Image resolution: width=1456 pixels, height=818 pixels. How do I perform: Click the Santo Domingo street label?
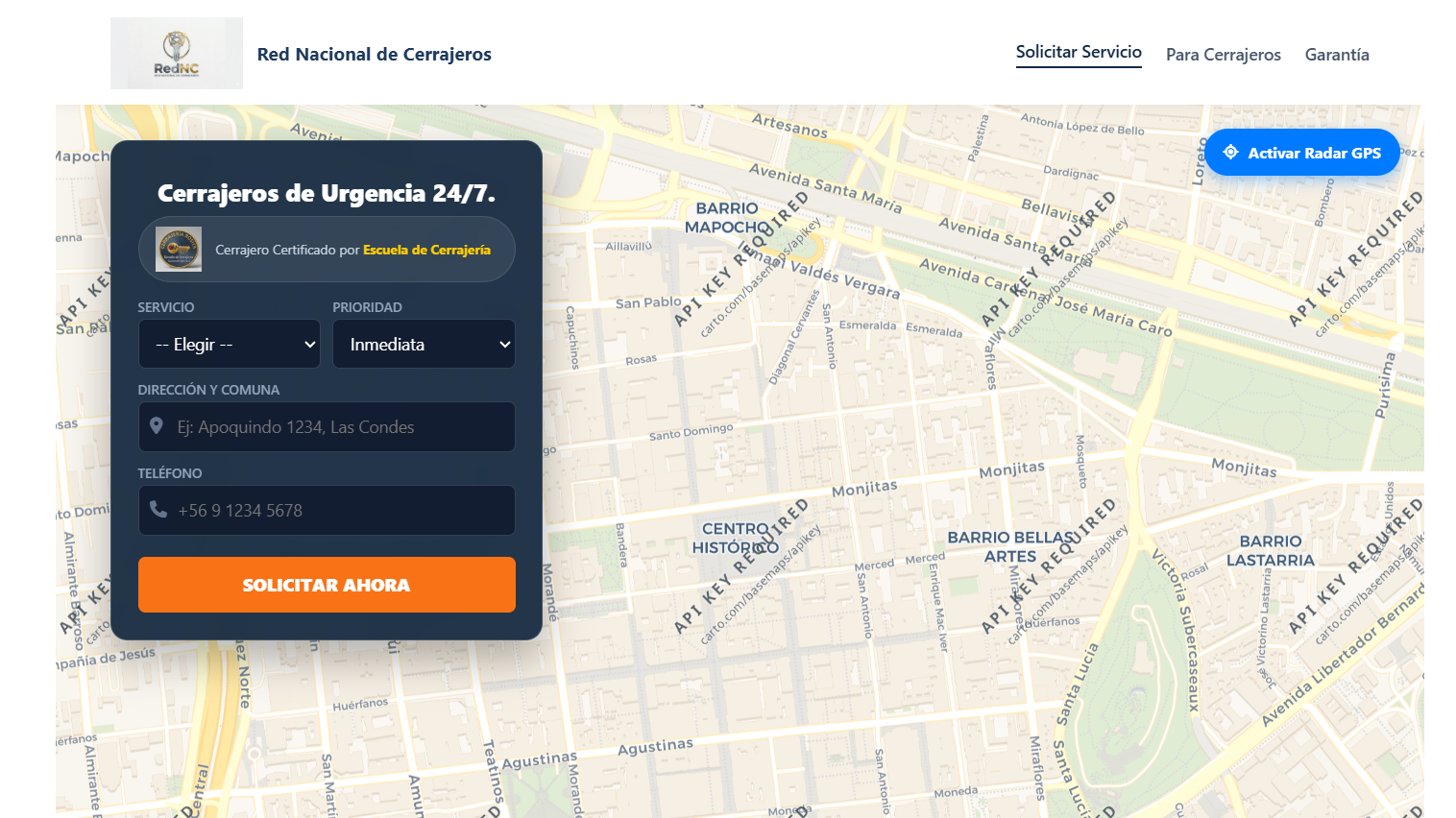pos(691,432)
